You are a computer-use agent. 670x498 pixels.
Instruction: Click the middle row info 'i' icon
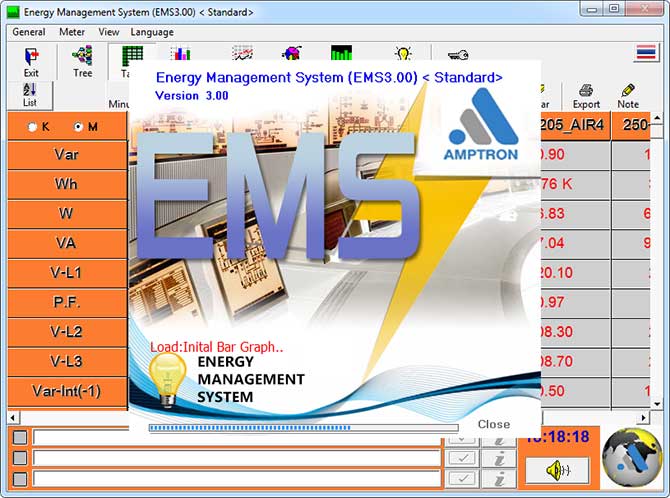(x=499, y=458)
